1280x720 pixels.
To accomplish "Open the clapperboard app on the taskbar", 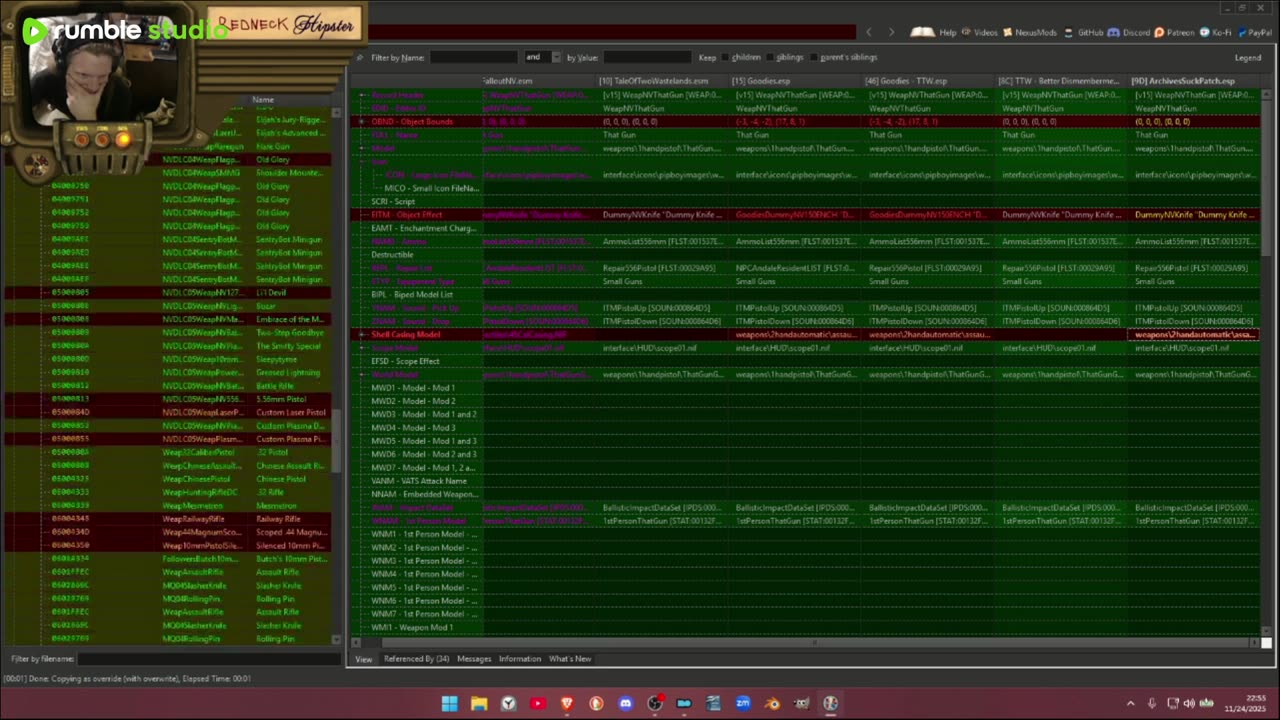I will [714, 703].
